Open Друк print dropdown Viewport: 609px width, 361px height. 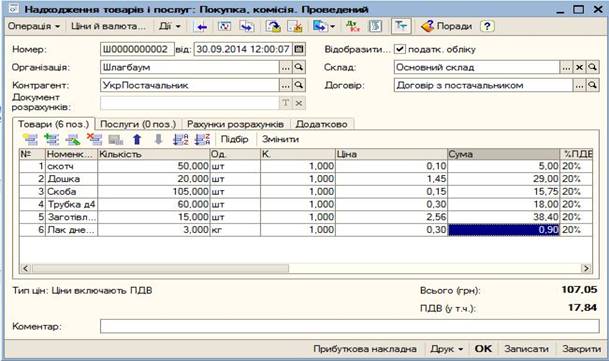[447, 349]
